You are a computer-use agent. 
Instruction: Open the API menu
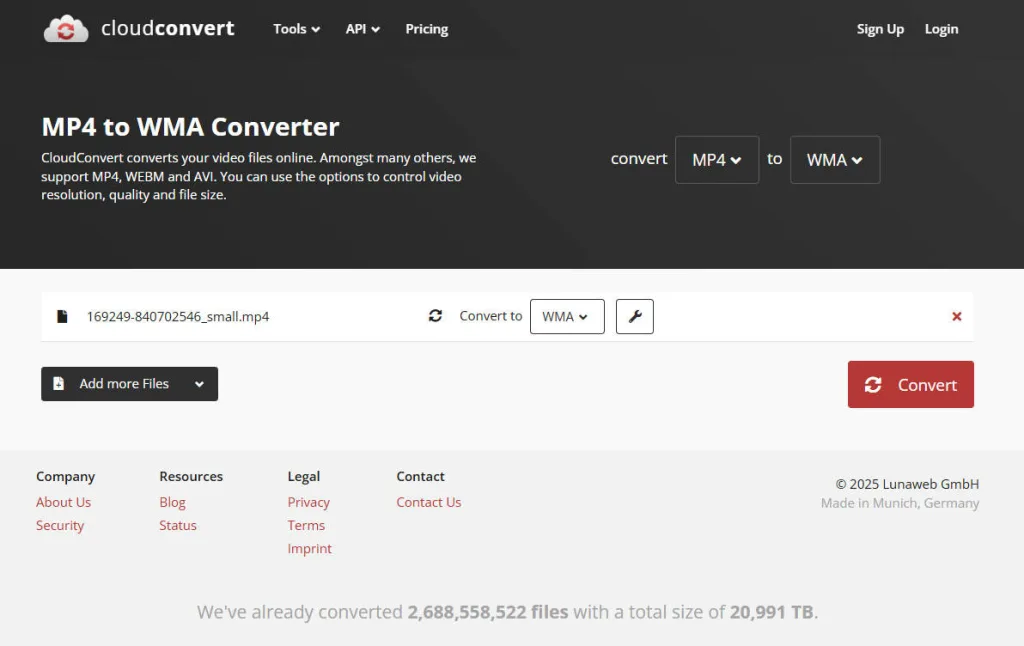click(x=362, y=29)
